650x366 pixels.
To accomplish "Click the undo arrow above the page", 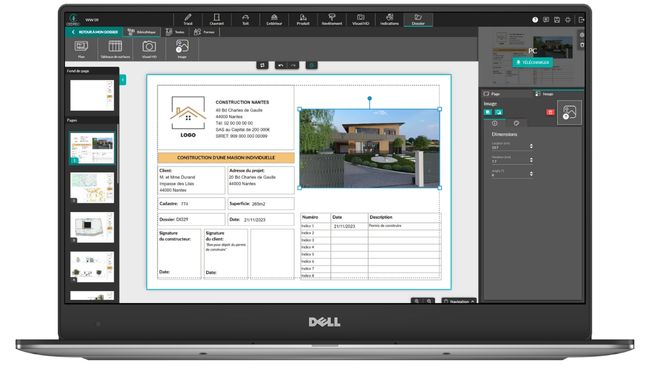I will [281, 65].
